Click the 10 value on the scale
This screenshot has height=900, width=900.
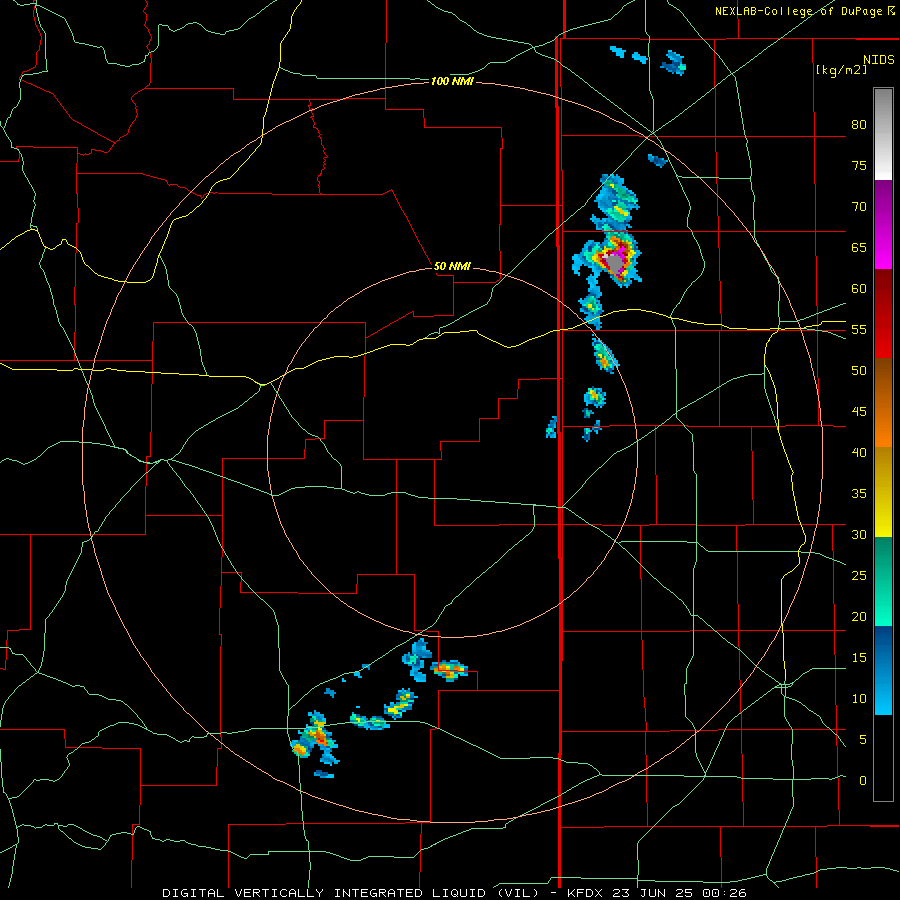[x=859, y=699]
